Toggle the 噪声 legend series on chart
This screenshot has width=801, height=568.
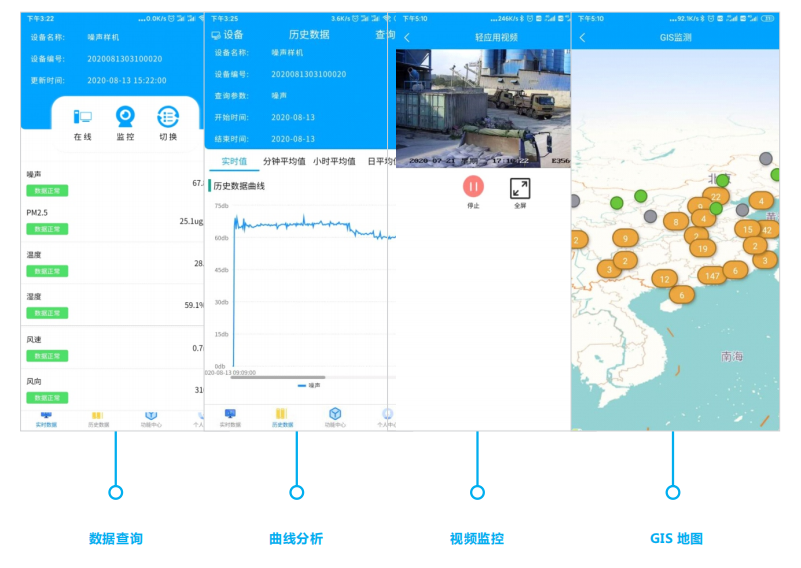[x=309, y=385]
